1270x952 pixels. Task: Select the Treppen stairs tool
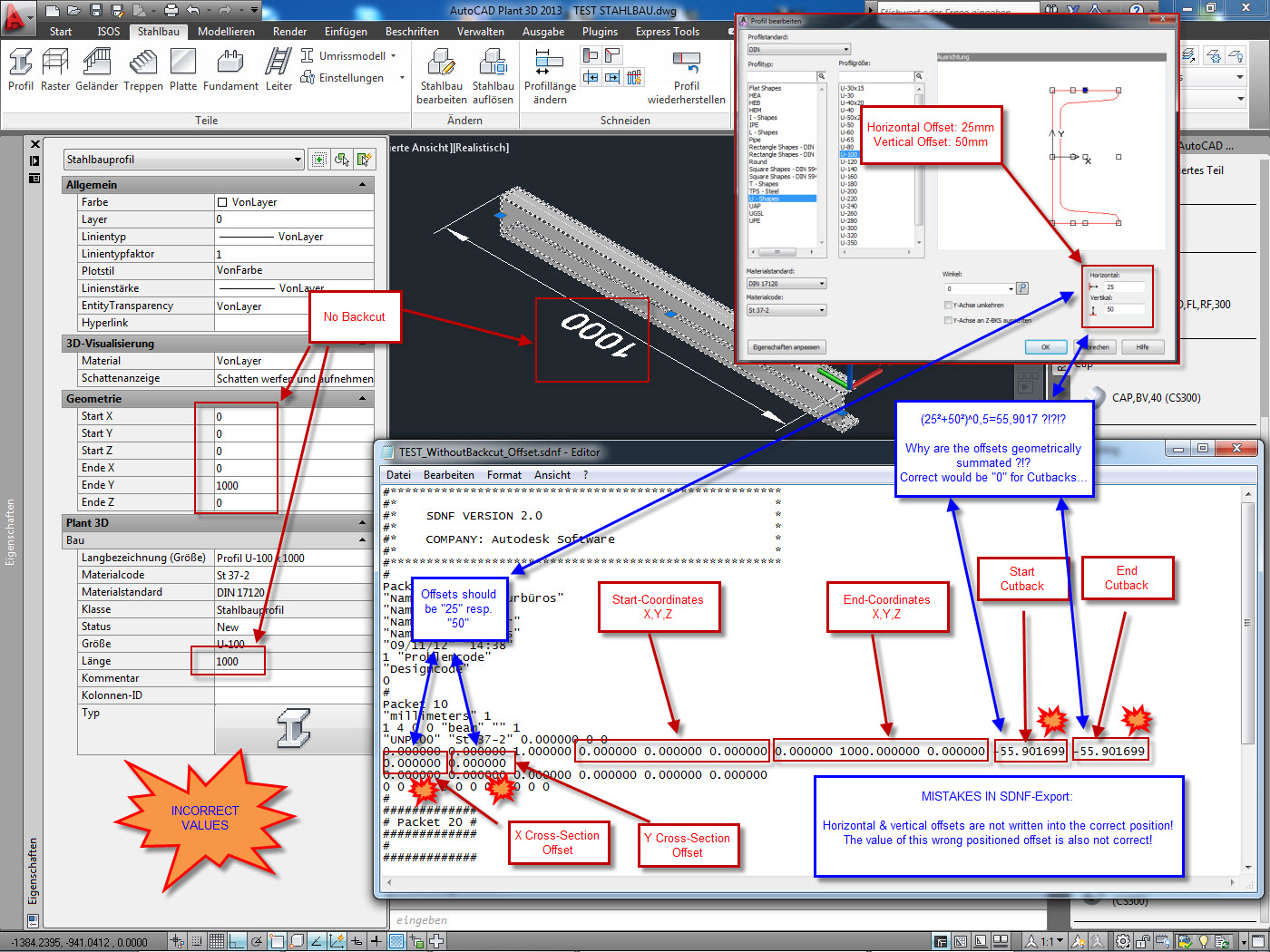[143, 70]
